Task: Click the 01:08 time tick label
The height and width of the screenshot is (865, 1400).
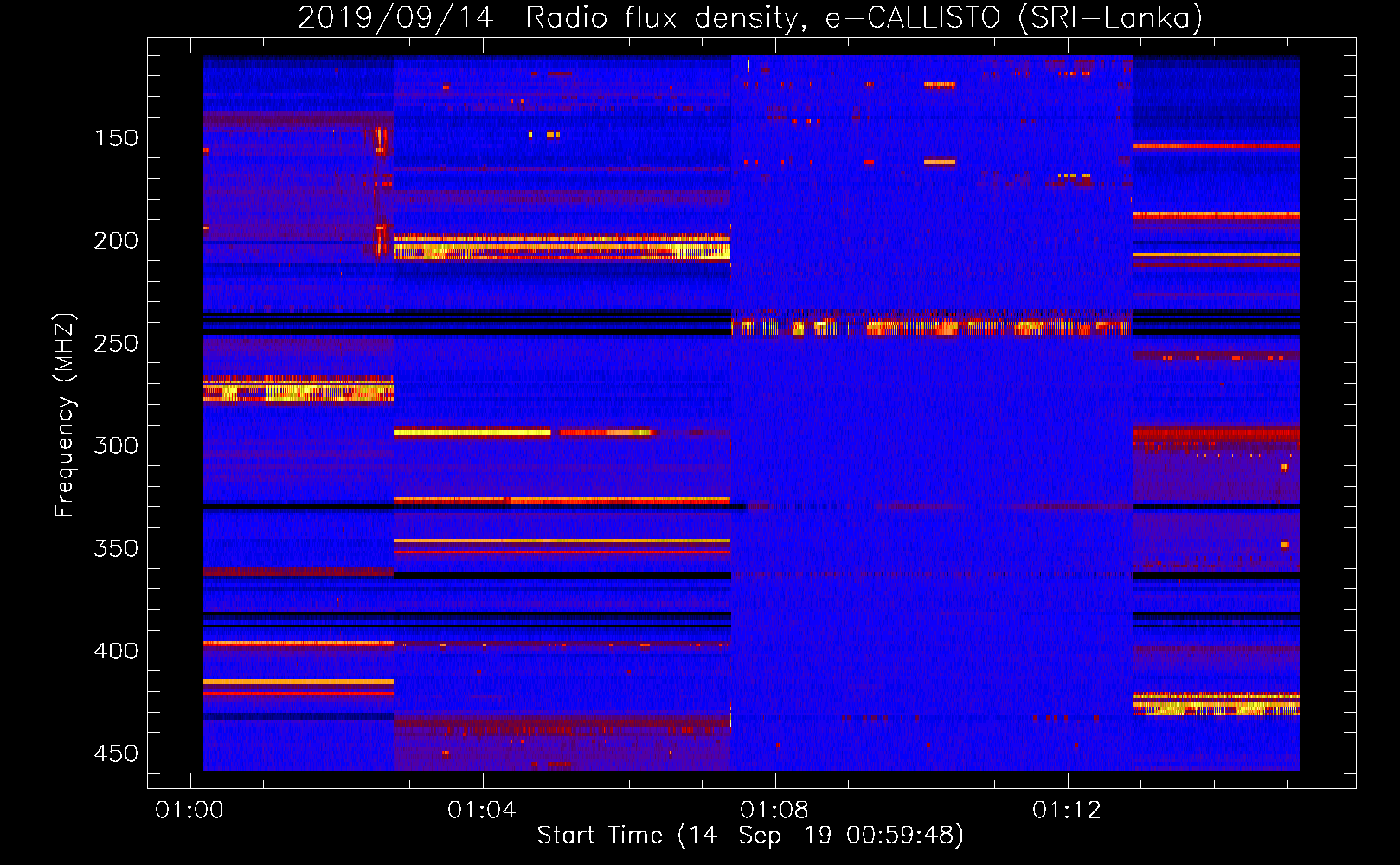Action: click(x=774, y=811)
